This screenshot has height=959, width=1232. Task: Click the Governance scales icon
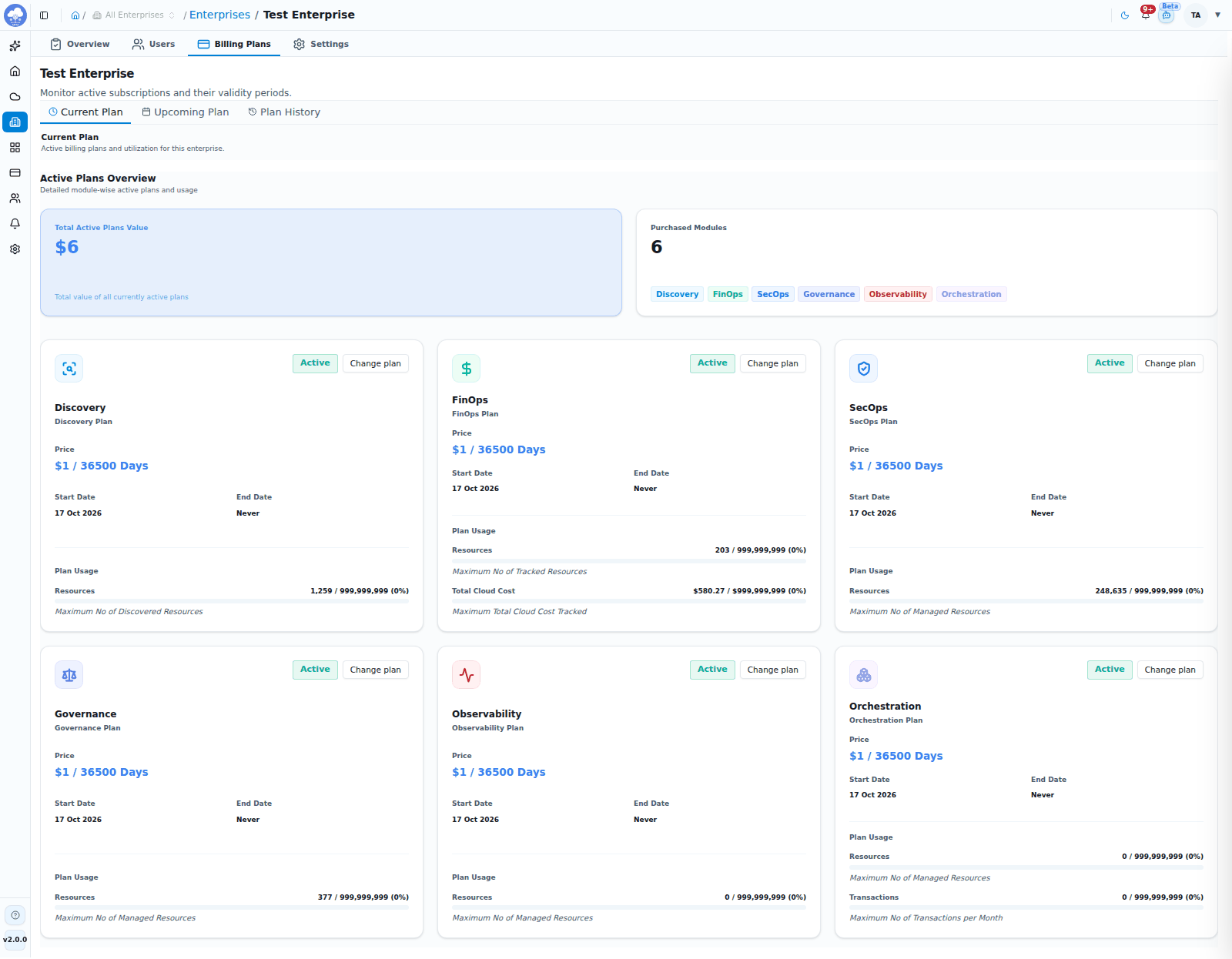(69, 675)
